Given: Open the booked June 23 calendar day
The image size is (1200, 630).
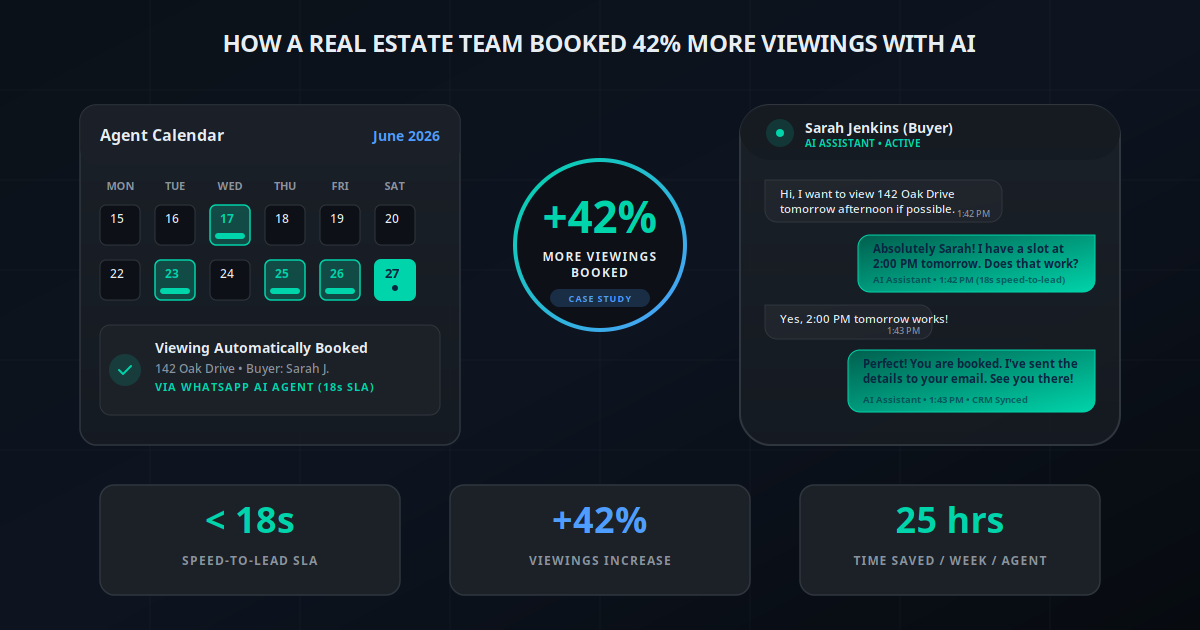Looking at the screenshot, I should pyautogui.click(x=175, y=280).
